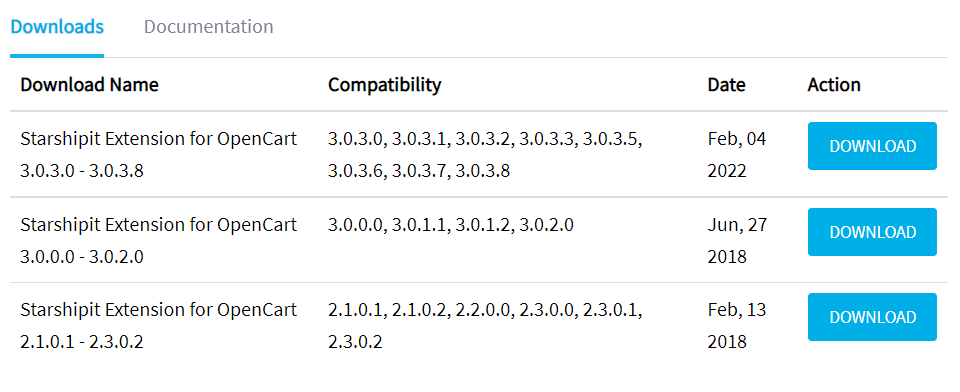
Task: Click the Compatibility column header
Action: (x=384, y=85)
